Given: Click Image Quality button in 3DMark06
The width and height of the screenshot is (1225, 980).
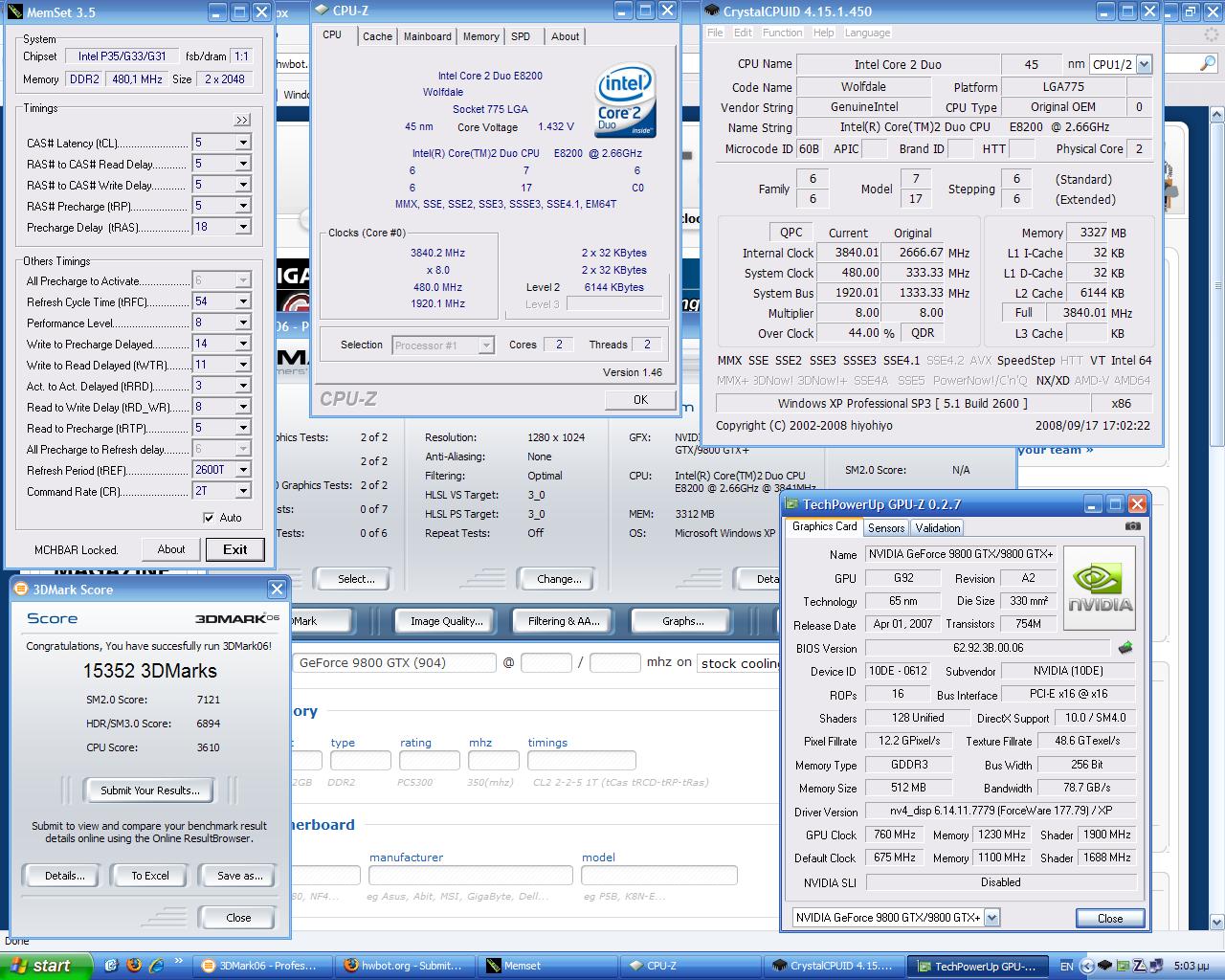Looking at the screenshot, I should tap(446, 621).
